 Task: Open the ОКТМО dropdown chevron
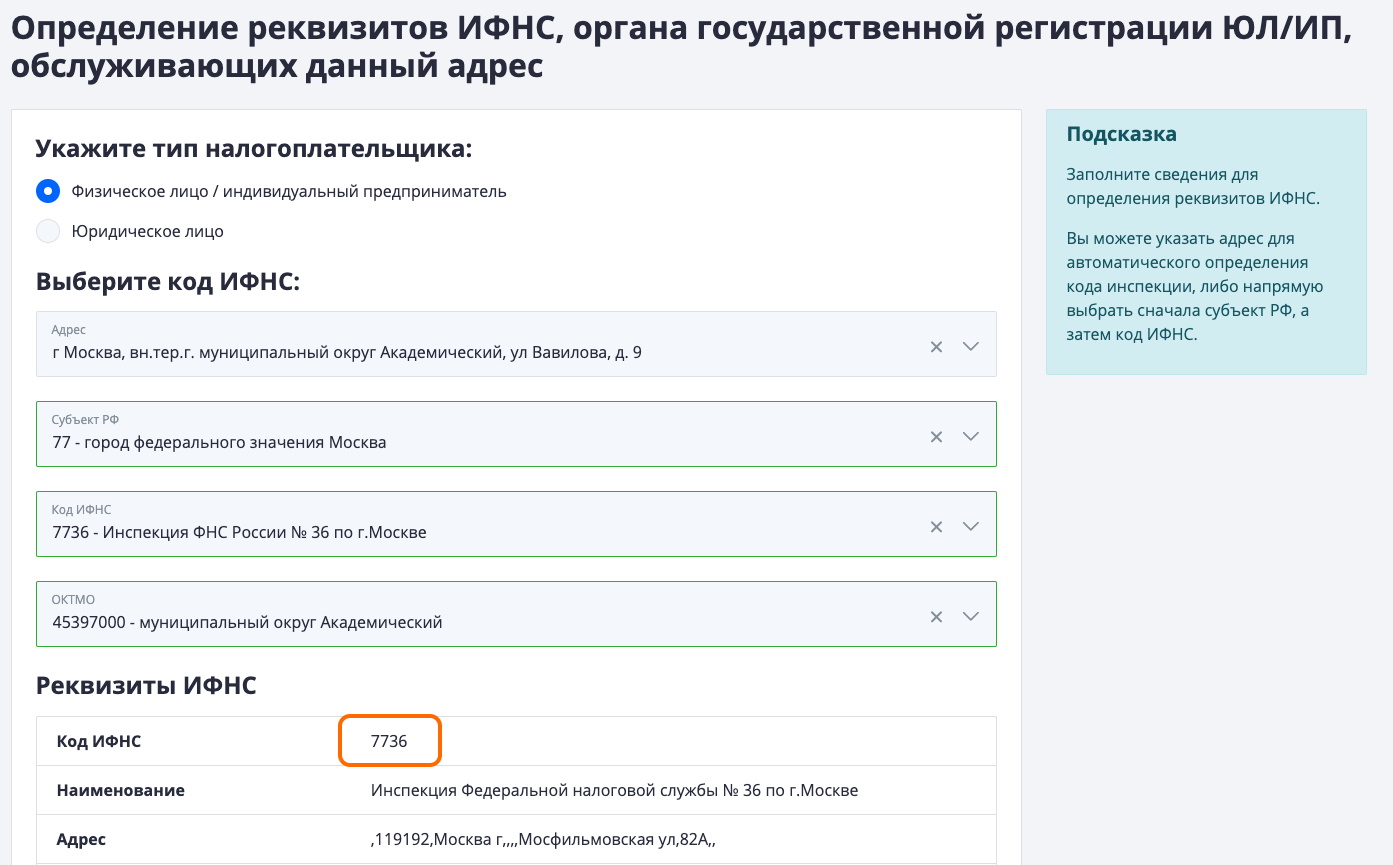[970, 617]
